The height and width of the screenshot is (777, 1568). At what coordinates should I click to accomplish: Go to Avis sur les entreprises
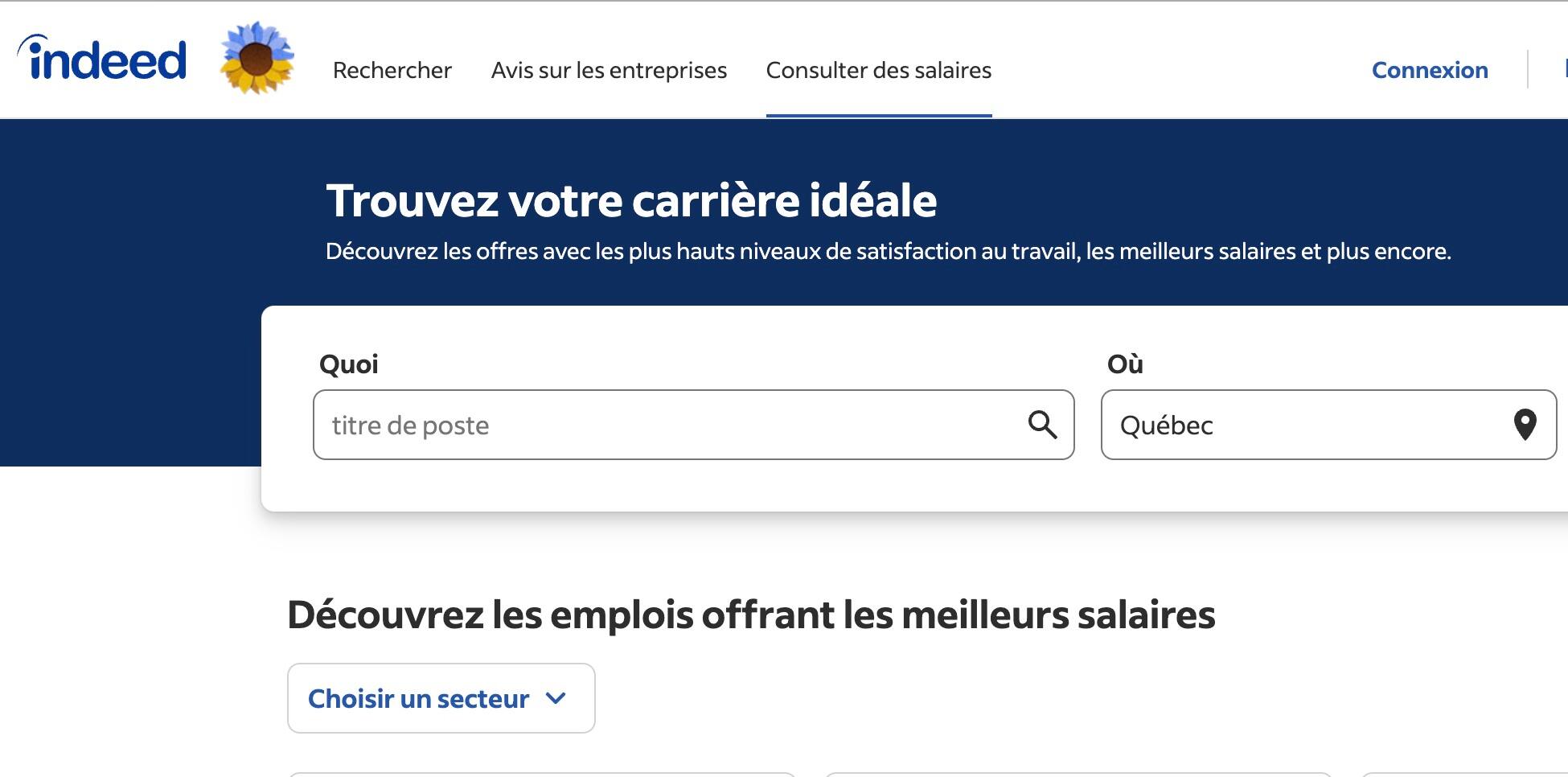[x=609, y=71]
